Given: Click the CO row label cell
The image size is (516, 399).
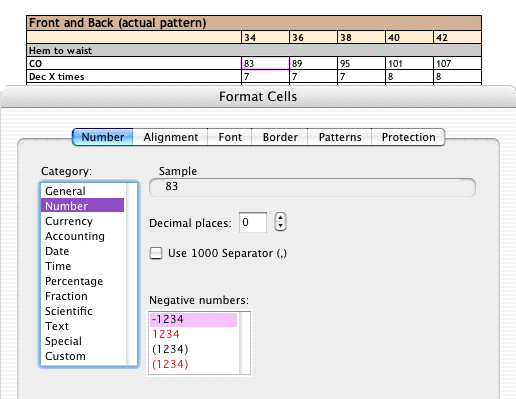Looking at the screenshot, I should pos(134,63).
